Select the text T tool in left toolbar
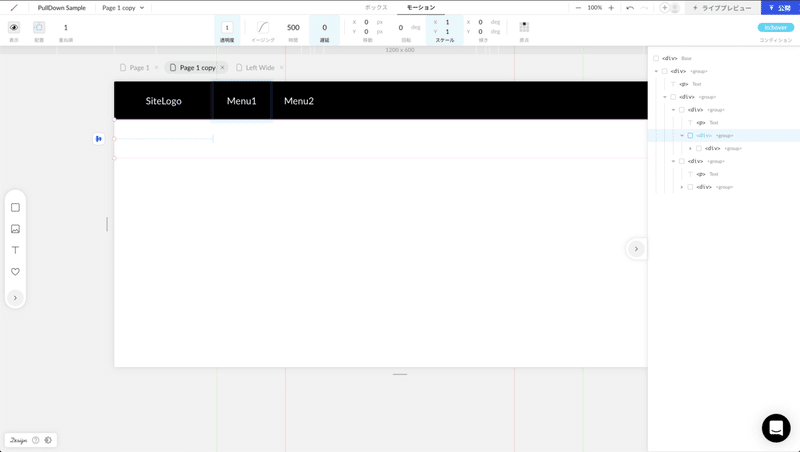The width and height of the screenshot is (800, 452). click(15, 250)
